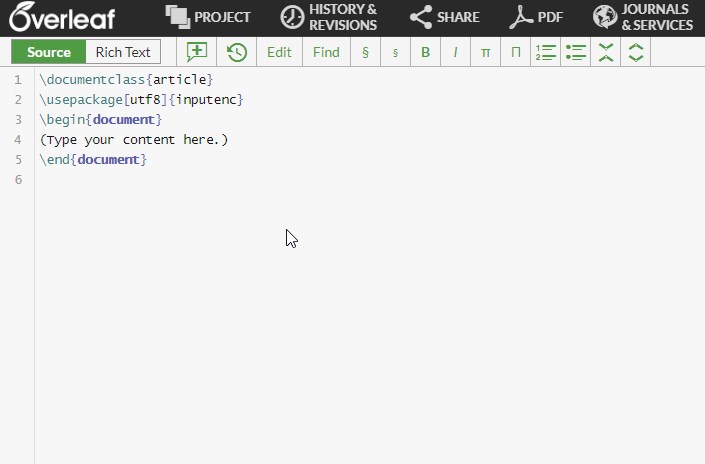Insert a bulleted list

[x=576, y=52]
